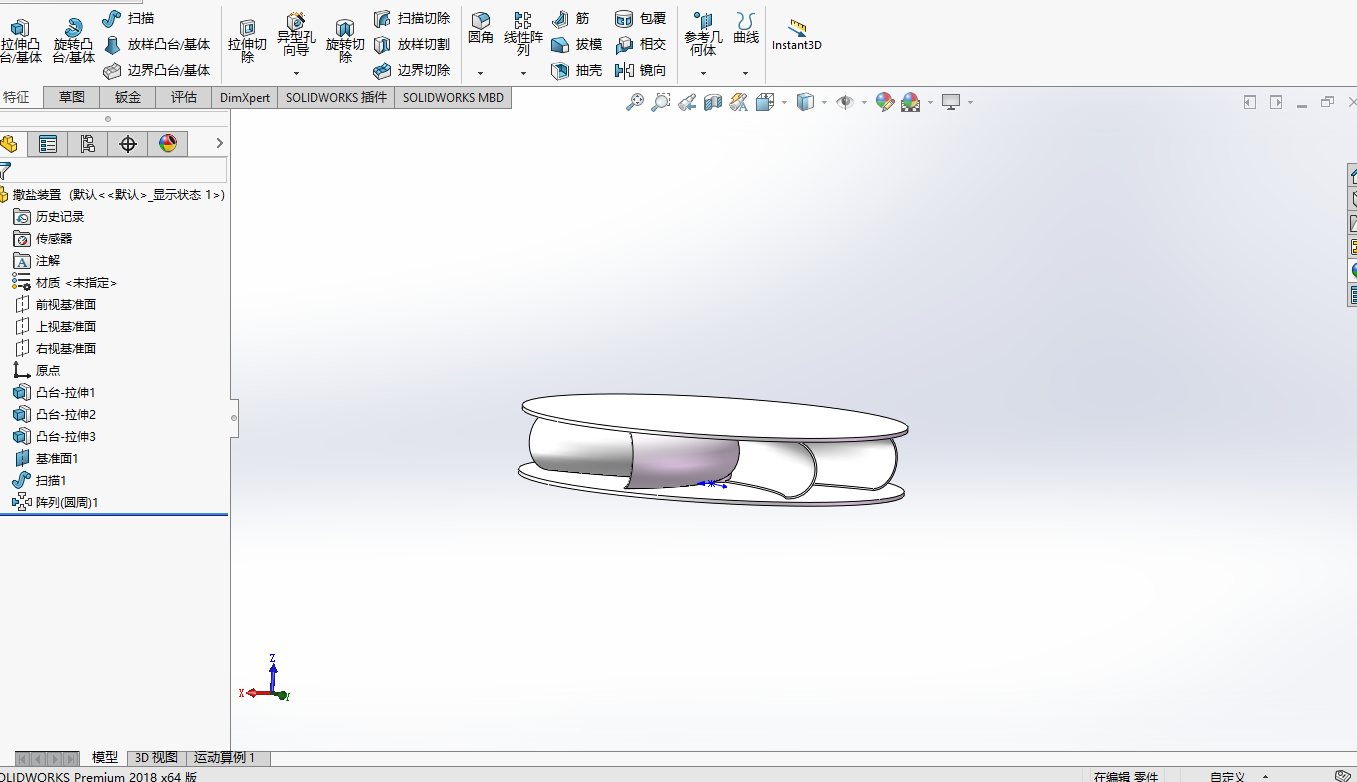Click the Section View icon
This screenshot has width=1357, height=782.
713,102
